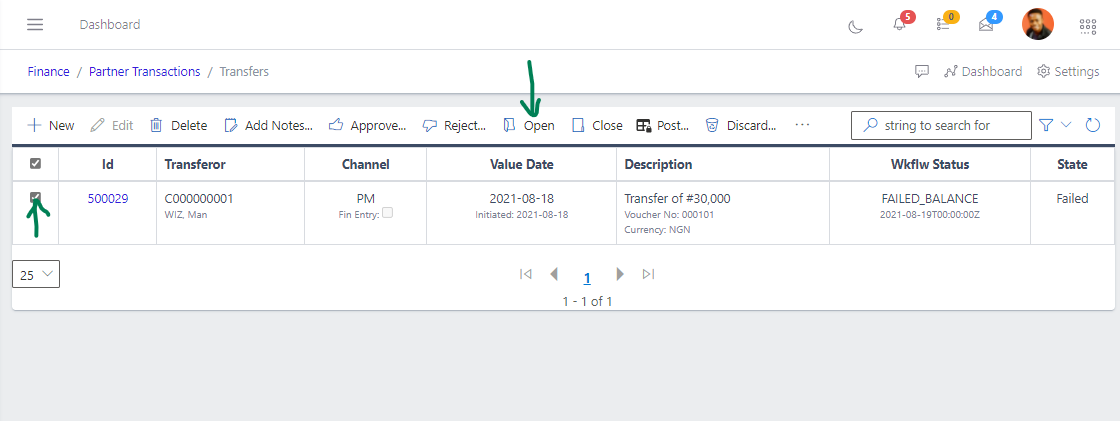Approve the selected transfer
Image resolution: width=1120 pixels, height=421 pixels.
pyautogui.click(x=367, y=125)
